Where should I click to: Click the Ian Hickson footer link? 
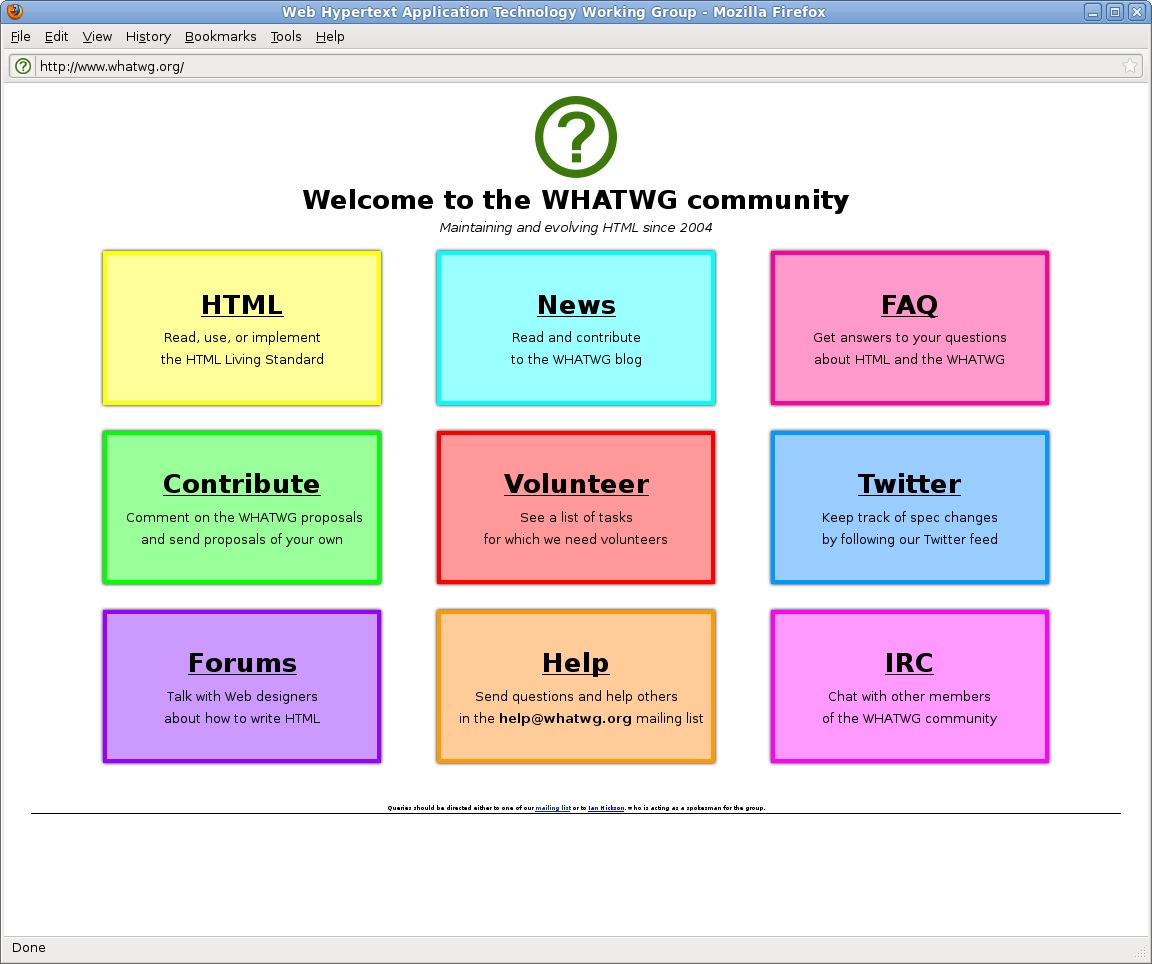(x=606, y=808)
